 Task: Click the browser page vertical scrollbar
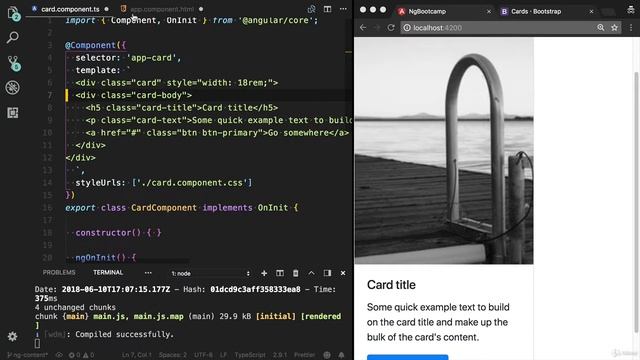pos(636,202)
